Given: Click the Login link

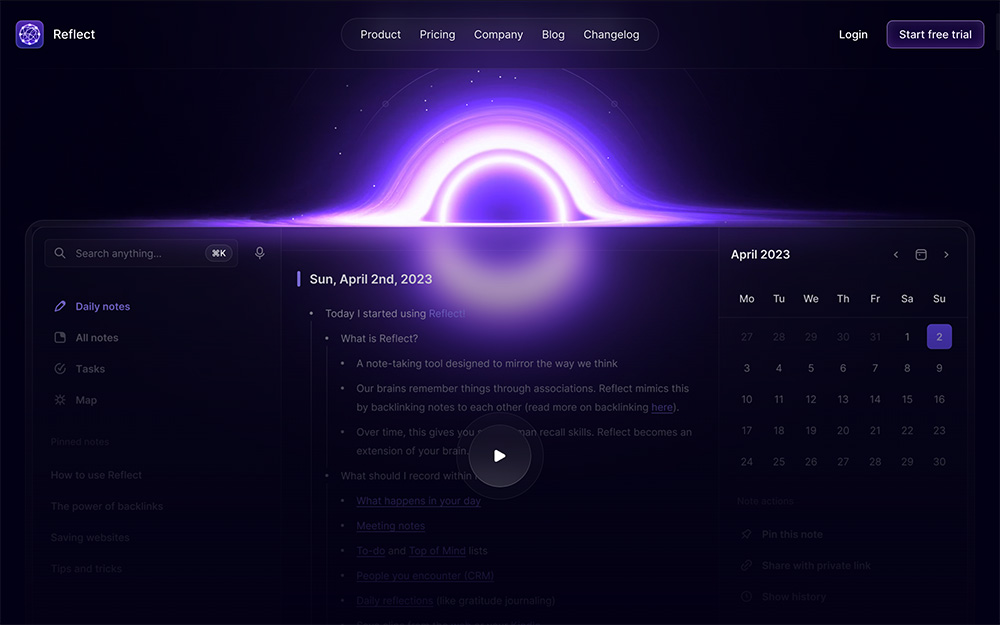Looking at the screenshot, I should pyautogui.click(x=853, y=34).
